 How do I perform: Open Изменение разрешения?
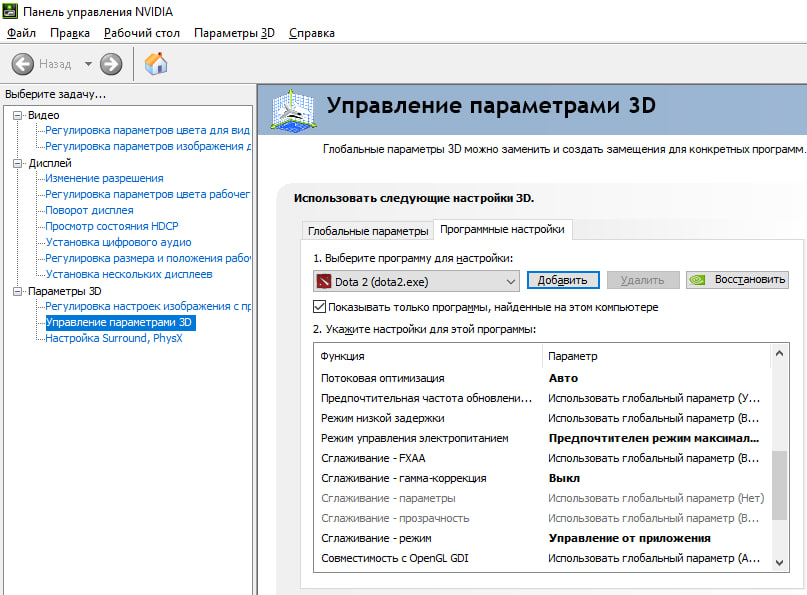(104, 178)
